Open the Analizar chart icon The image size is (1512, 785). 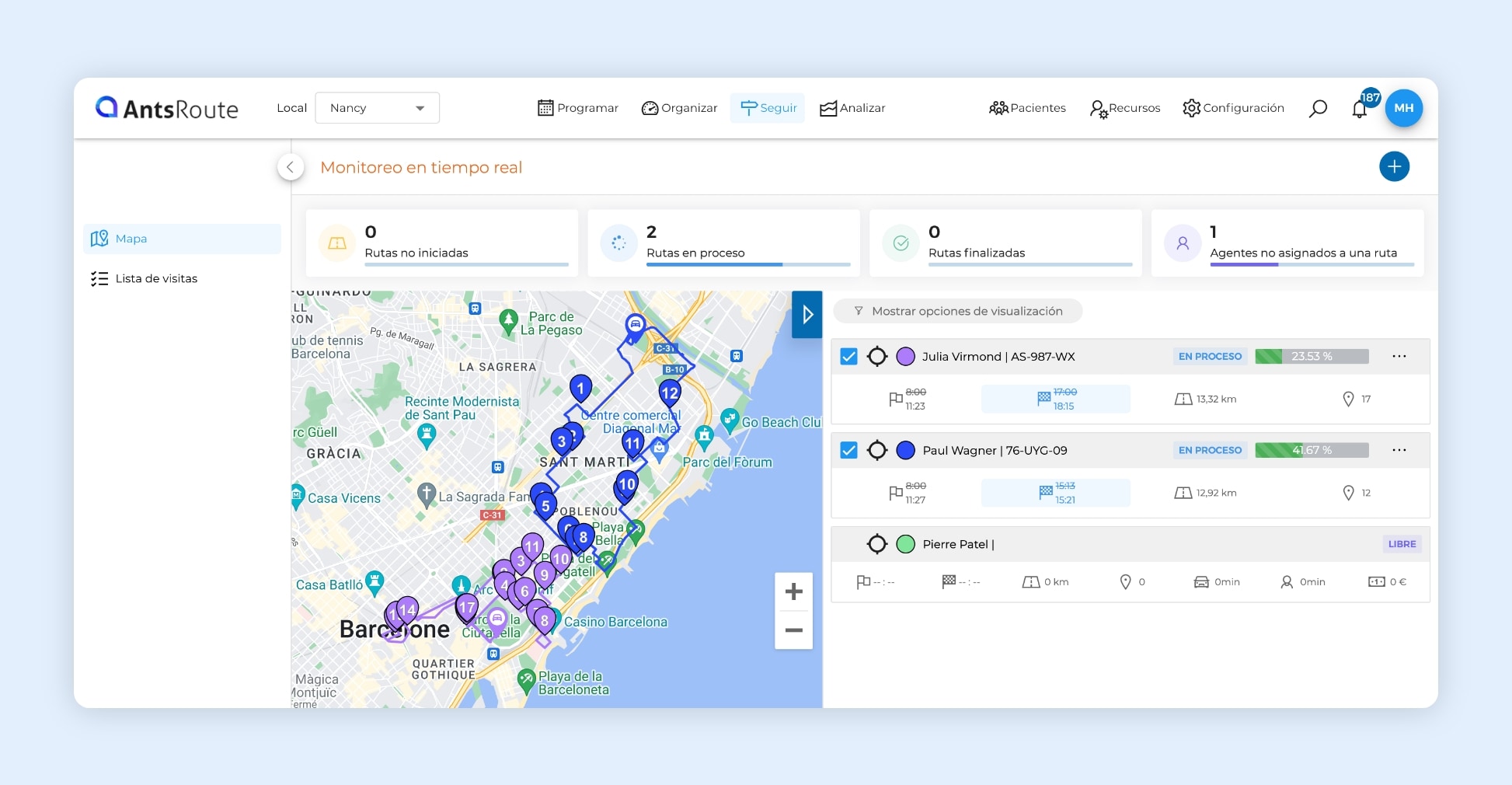click(x=829, y=107)
